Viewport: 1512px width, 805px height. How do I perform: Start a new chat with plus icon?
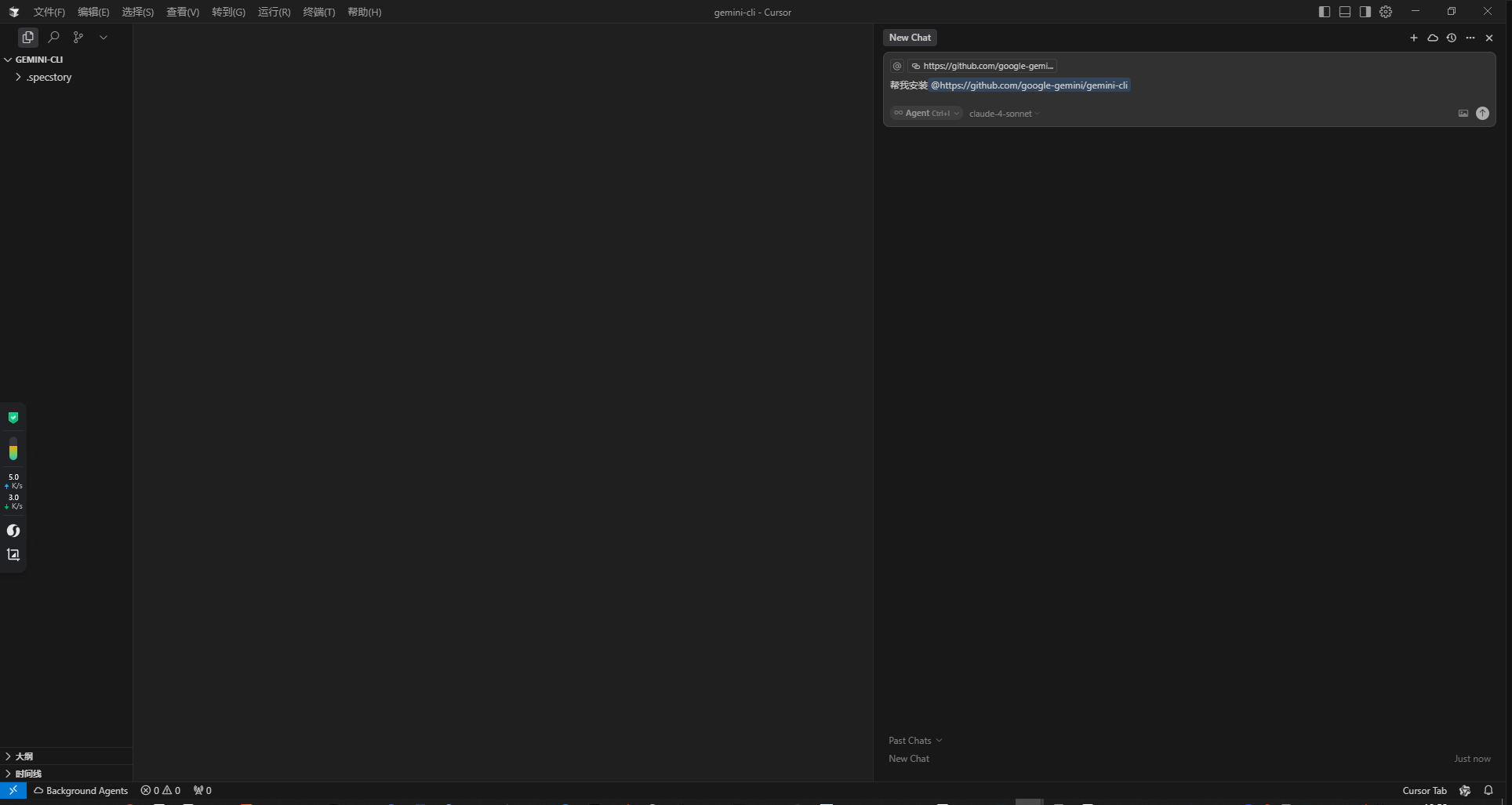pos(1414,38)
